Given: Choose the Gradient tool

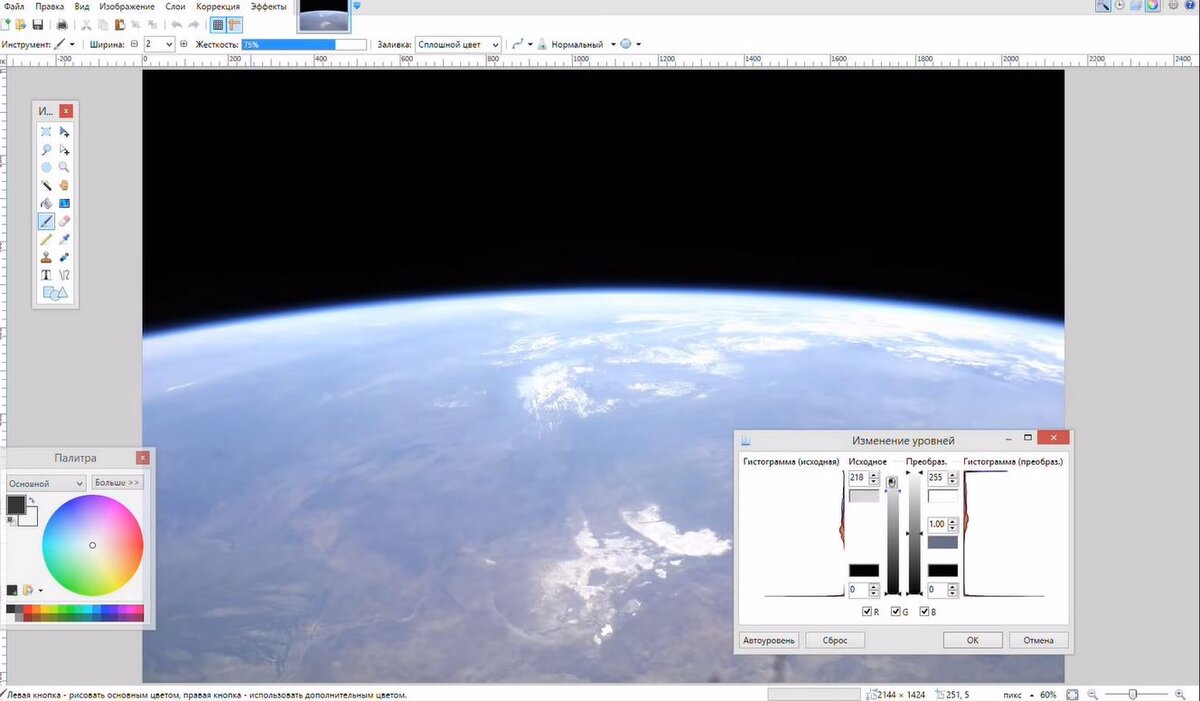Looking at the screenshot, I should 64,204.
